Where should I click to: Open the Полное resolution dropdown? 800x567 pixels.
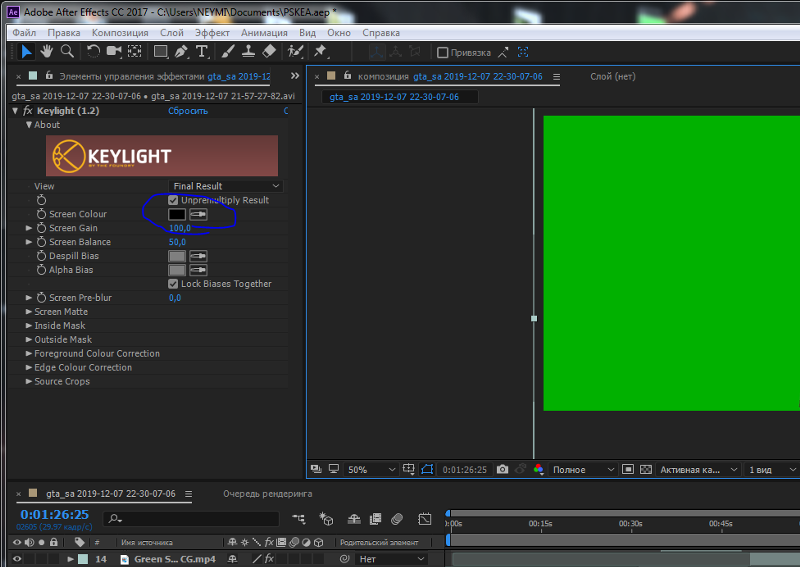pos(583,470)
